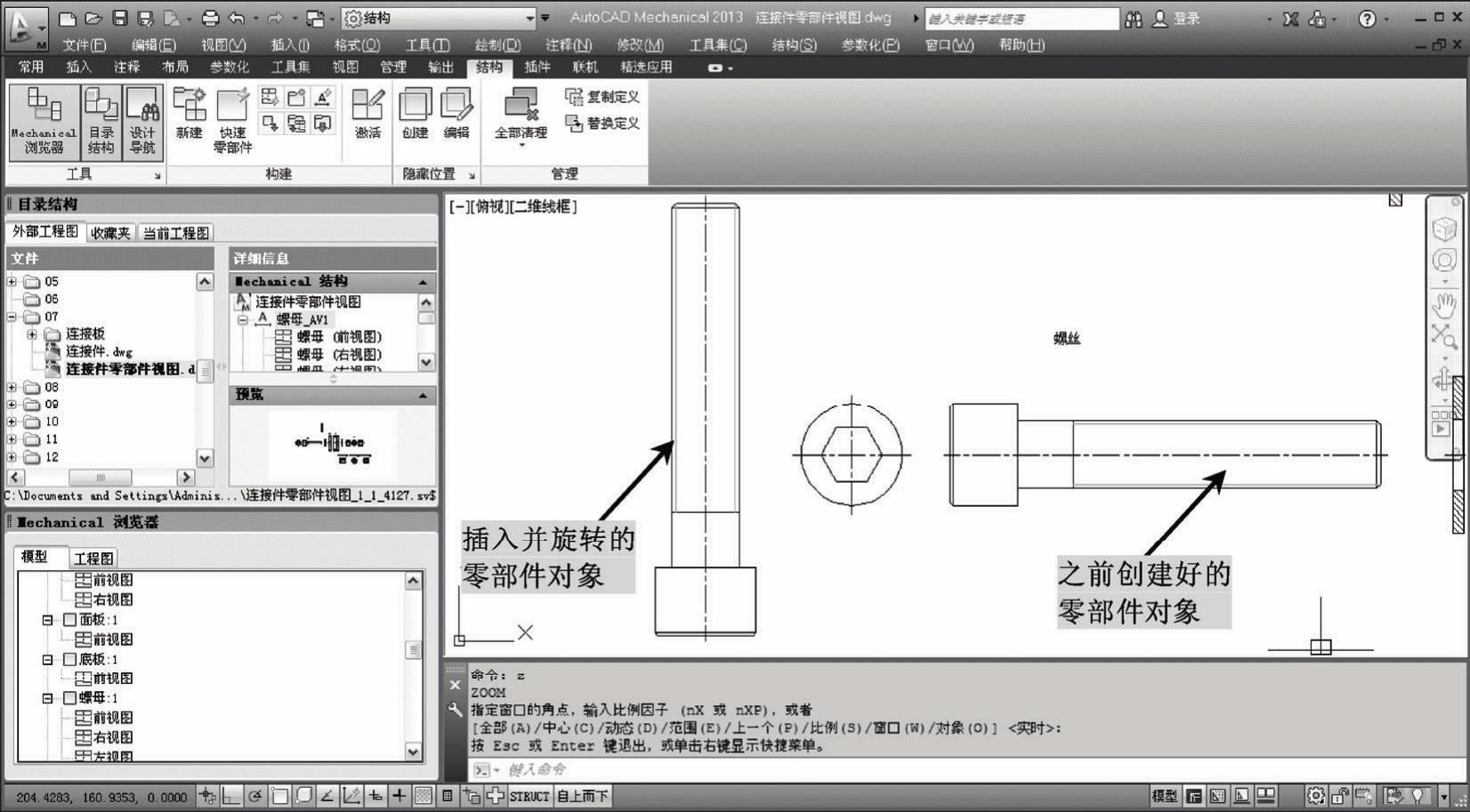Click the 替换定义 button

click(602, 124)
